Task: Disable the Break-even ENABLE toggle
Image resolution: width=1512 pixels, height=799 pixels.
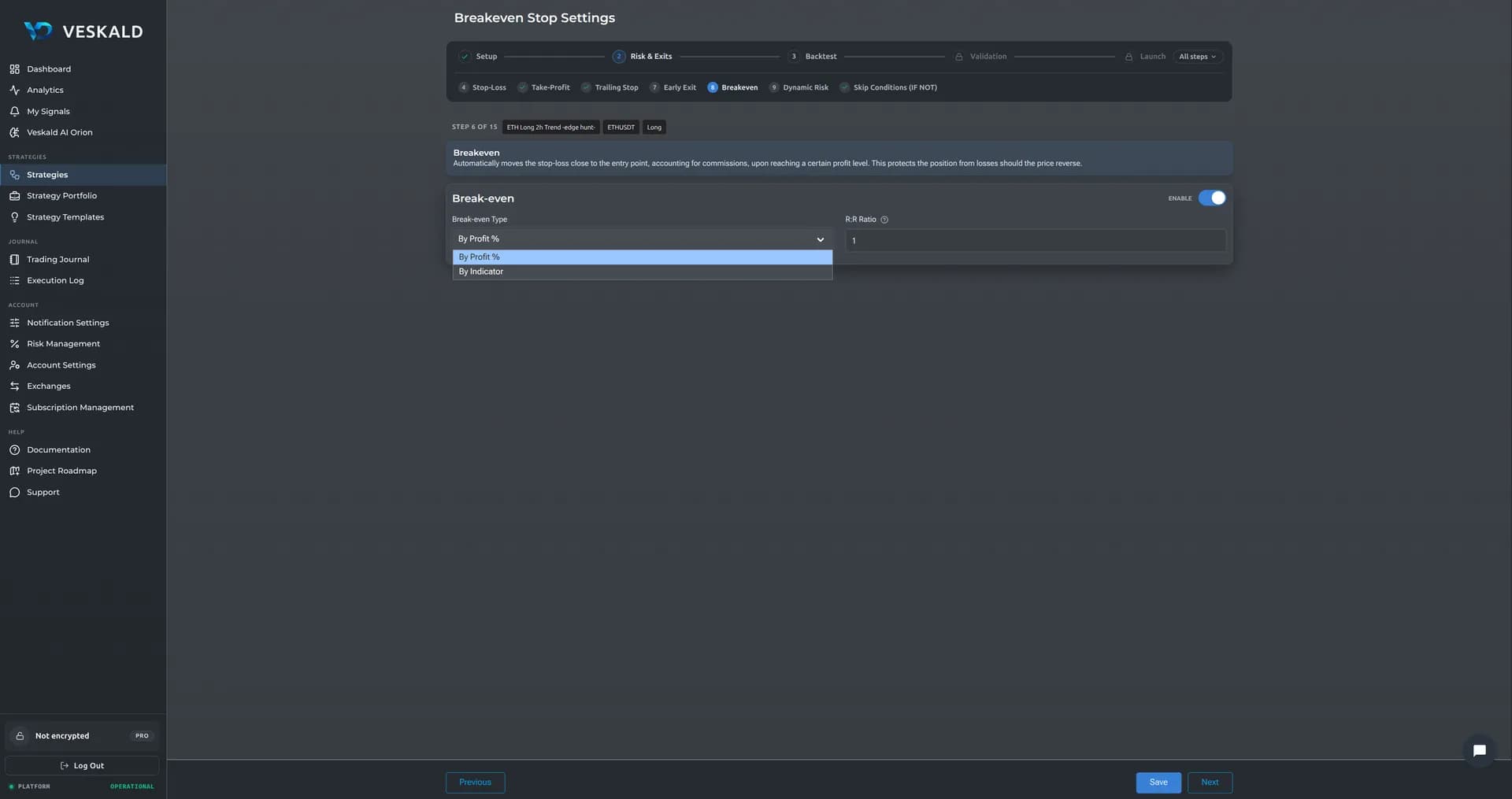Action: pos(1211,198)
